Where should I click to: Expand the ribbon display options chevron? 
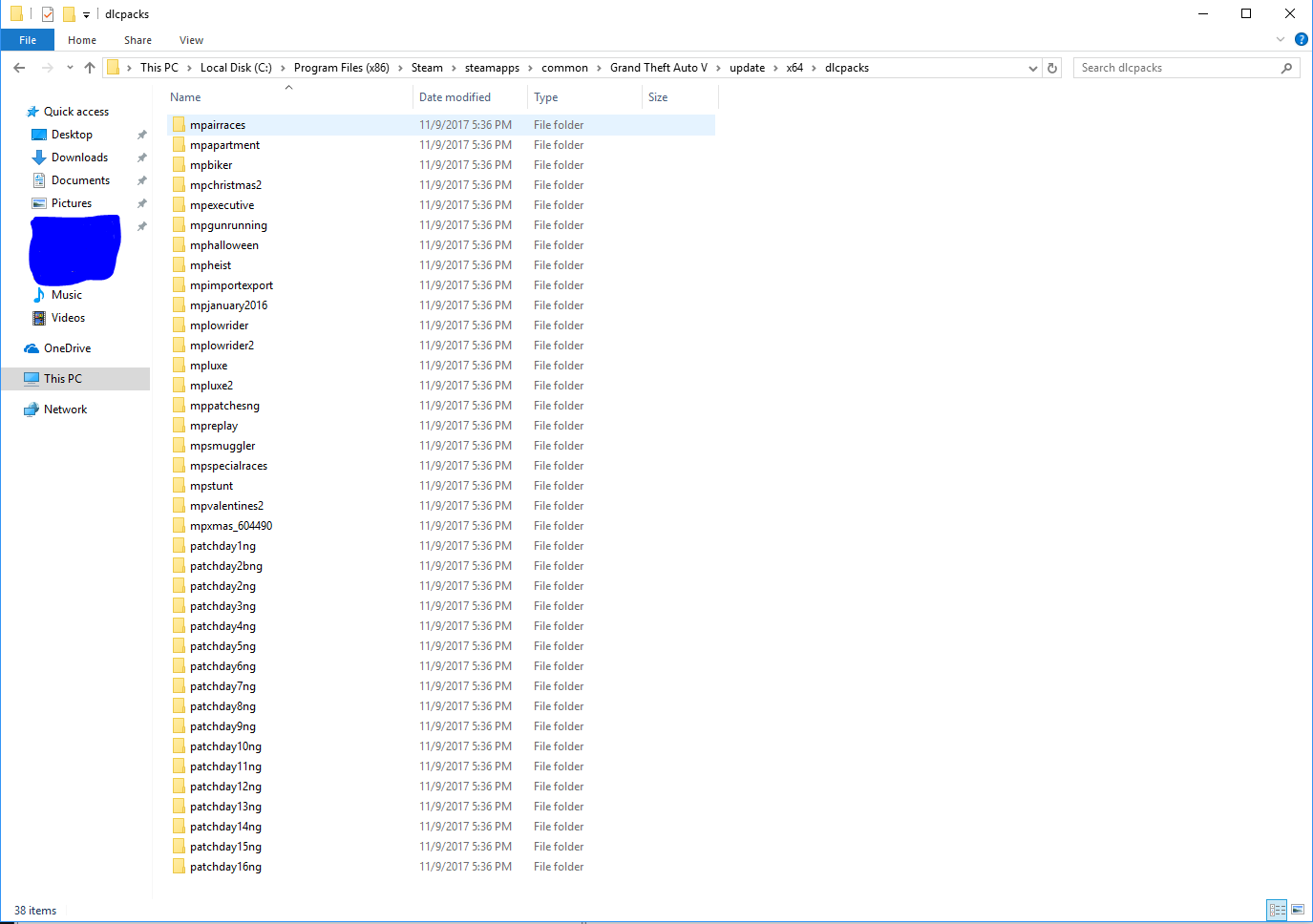1280,39
